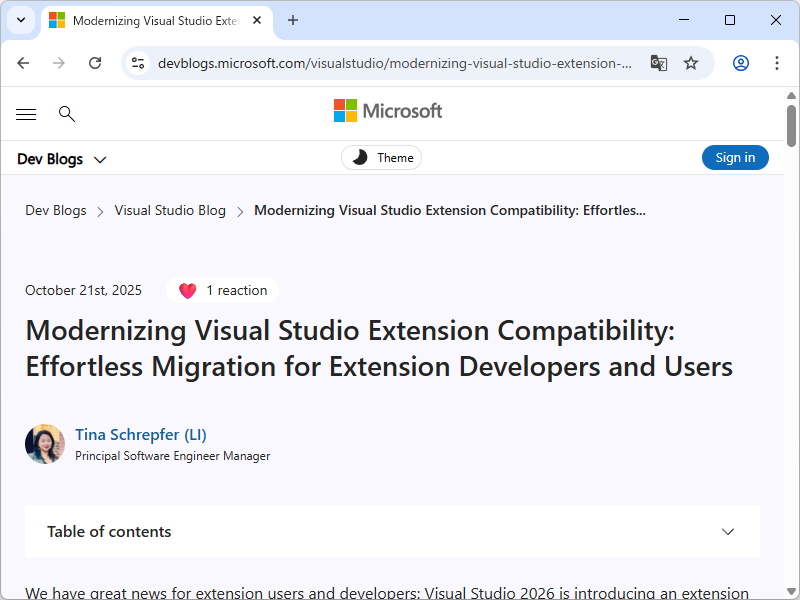
Task: Open the hamburger navigation menu
Action: coord(26,114)
